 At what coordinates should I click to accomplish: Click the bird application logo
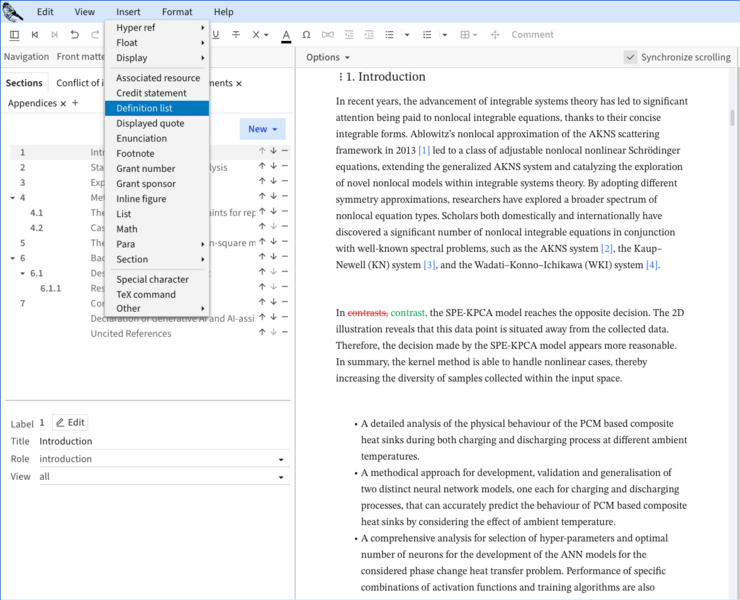tap(13, 12)
